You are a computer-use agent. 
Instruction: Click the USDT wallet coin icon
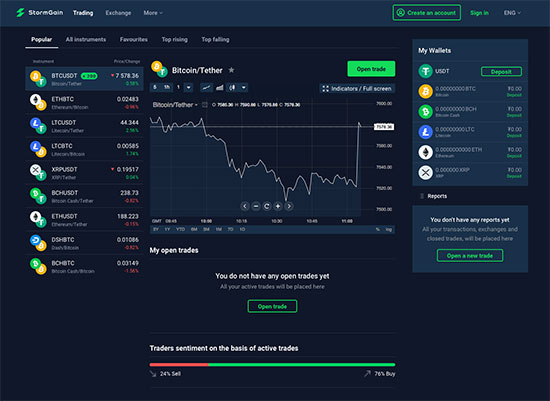click(x=425, y=71)
